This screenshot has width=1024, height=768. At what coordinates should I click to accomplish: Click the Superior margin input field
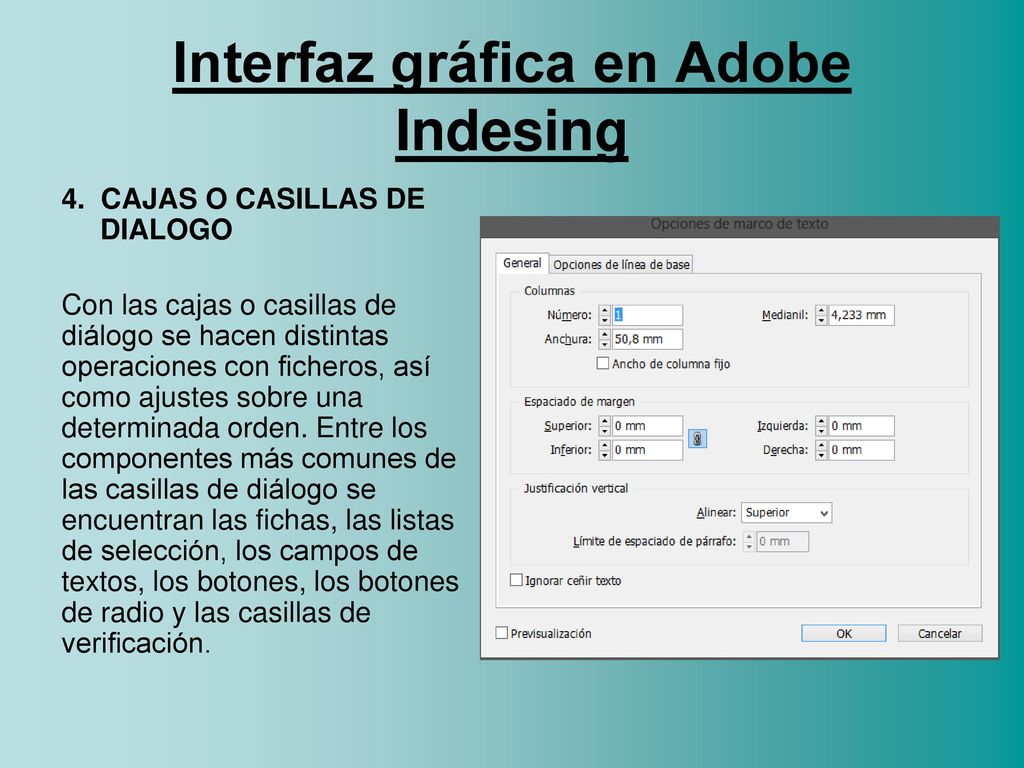coord(647,426)
